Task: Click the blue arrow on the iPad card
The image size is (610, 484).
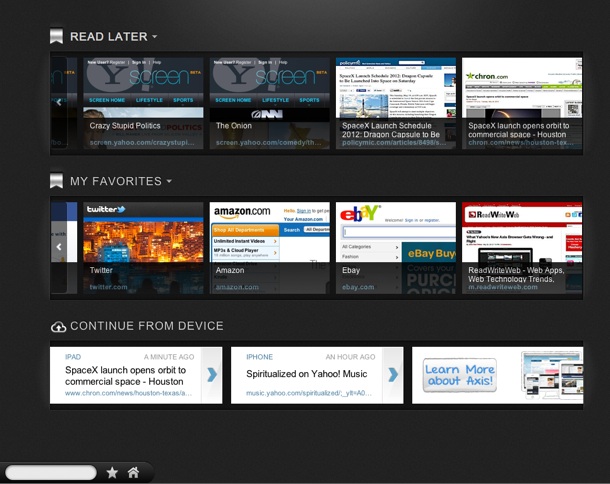Action: [x=212, y=375]
